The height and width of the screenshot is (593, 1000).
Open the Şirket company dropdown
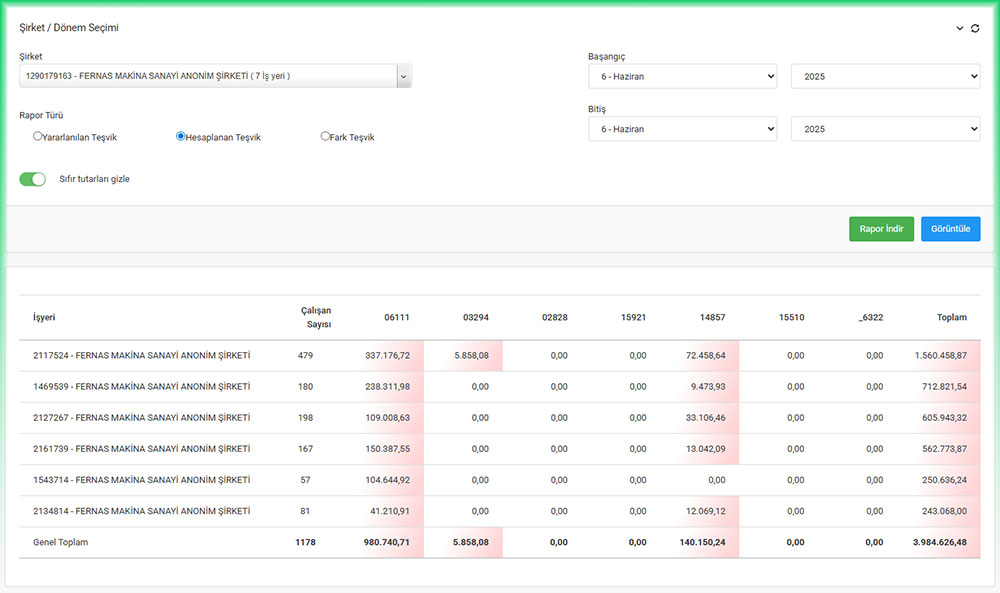215,76
